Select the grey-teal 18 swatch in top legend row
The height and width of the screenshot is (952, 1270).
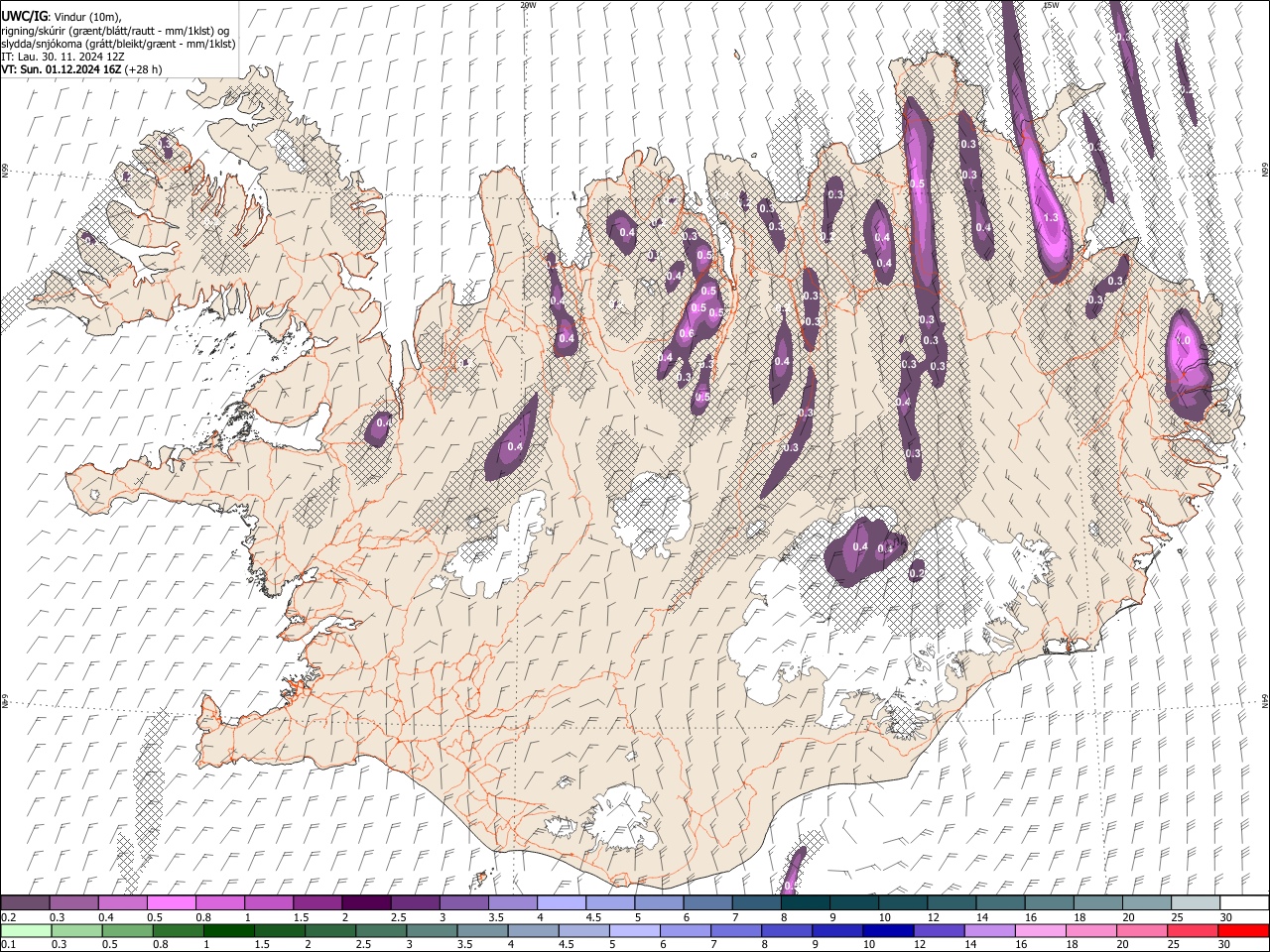pyautogui.click(x=1099, y=902)
